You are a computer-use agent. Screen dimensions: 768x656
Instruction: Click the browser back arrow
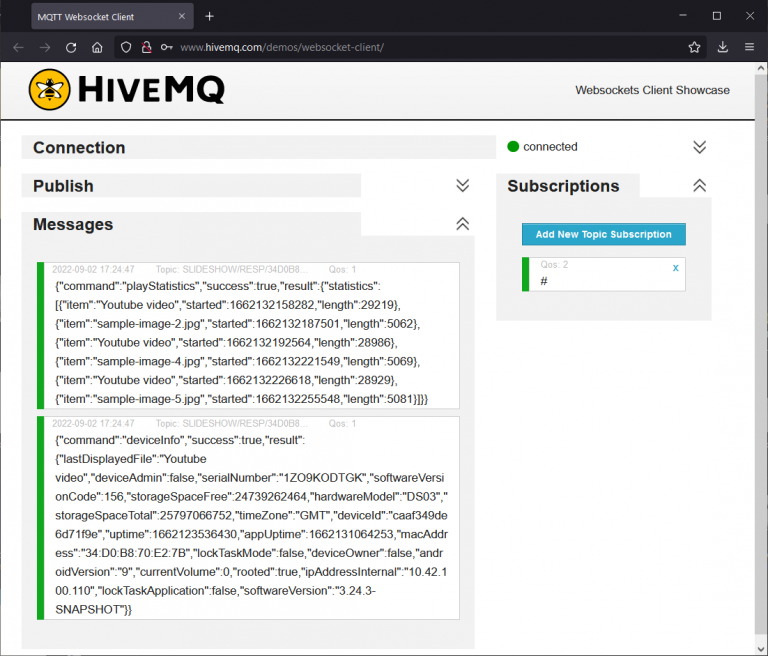tap(18, 47)
